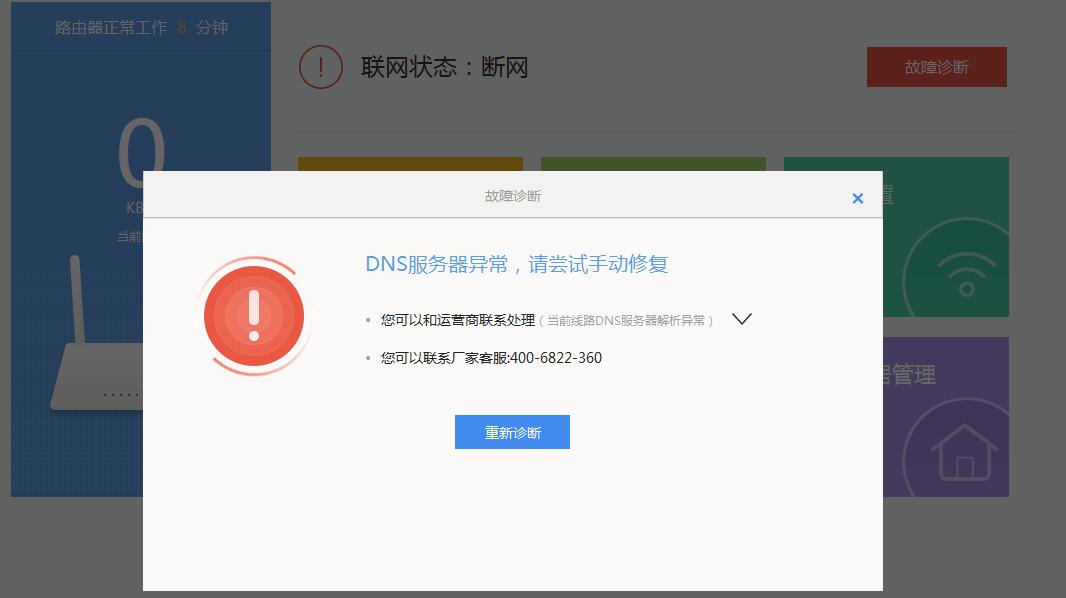Click the yellow tile behind the dialog
This screenshot has width=1066, height=598.
coord(410,165)
